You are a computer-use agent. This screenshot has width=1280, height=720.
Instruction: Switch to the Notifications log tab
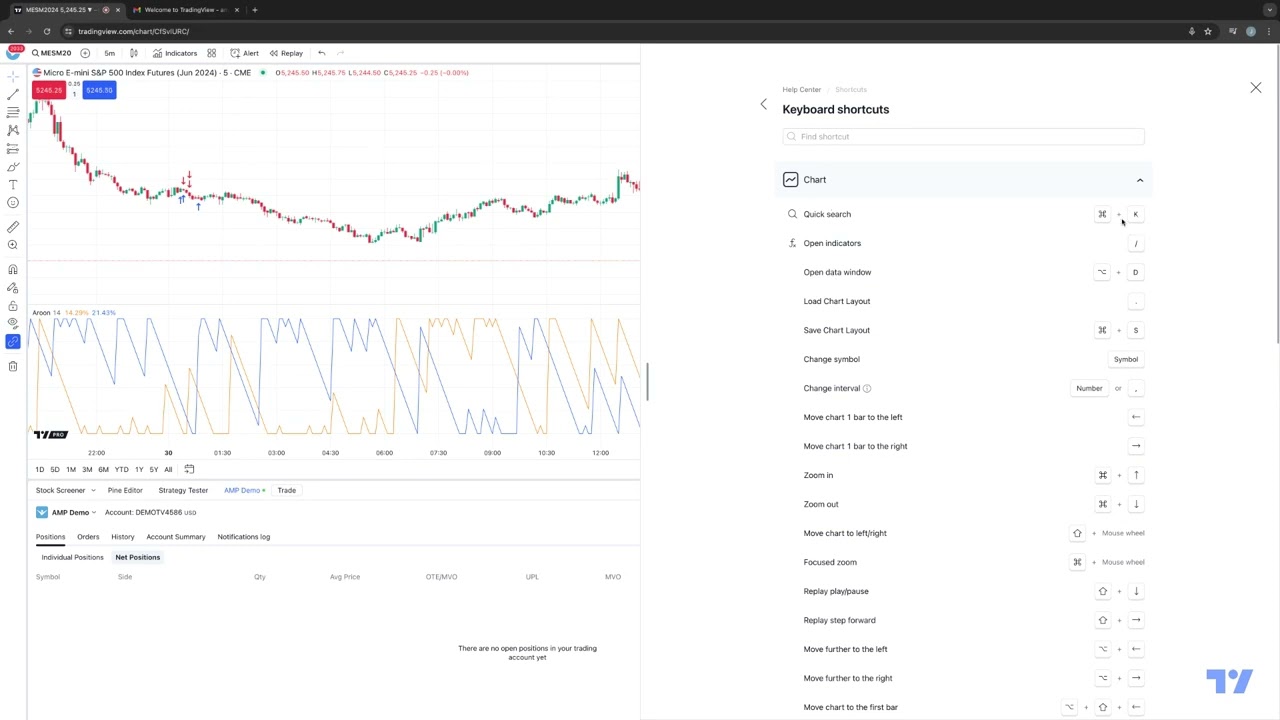pyautogui.click(x=244, y=537)
